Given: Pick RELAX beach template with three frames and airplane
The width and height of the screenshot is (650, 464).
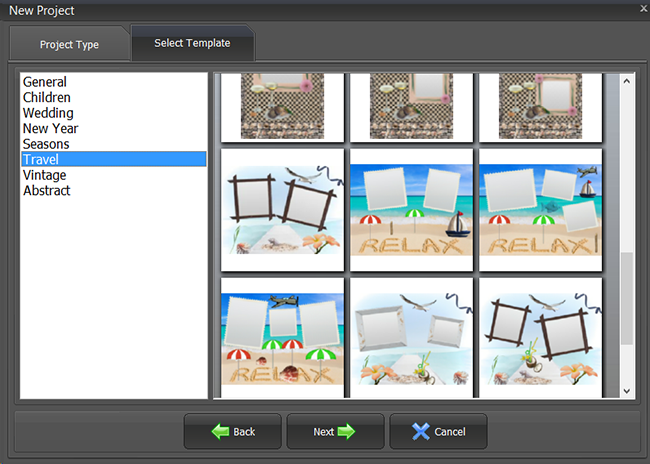Looking at the screenshot, I should click(282, 338).
